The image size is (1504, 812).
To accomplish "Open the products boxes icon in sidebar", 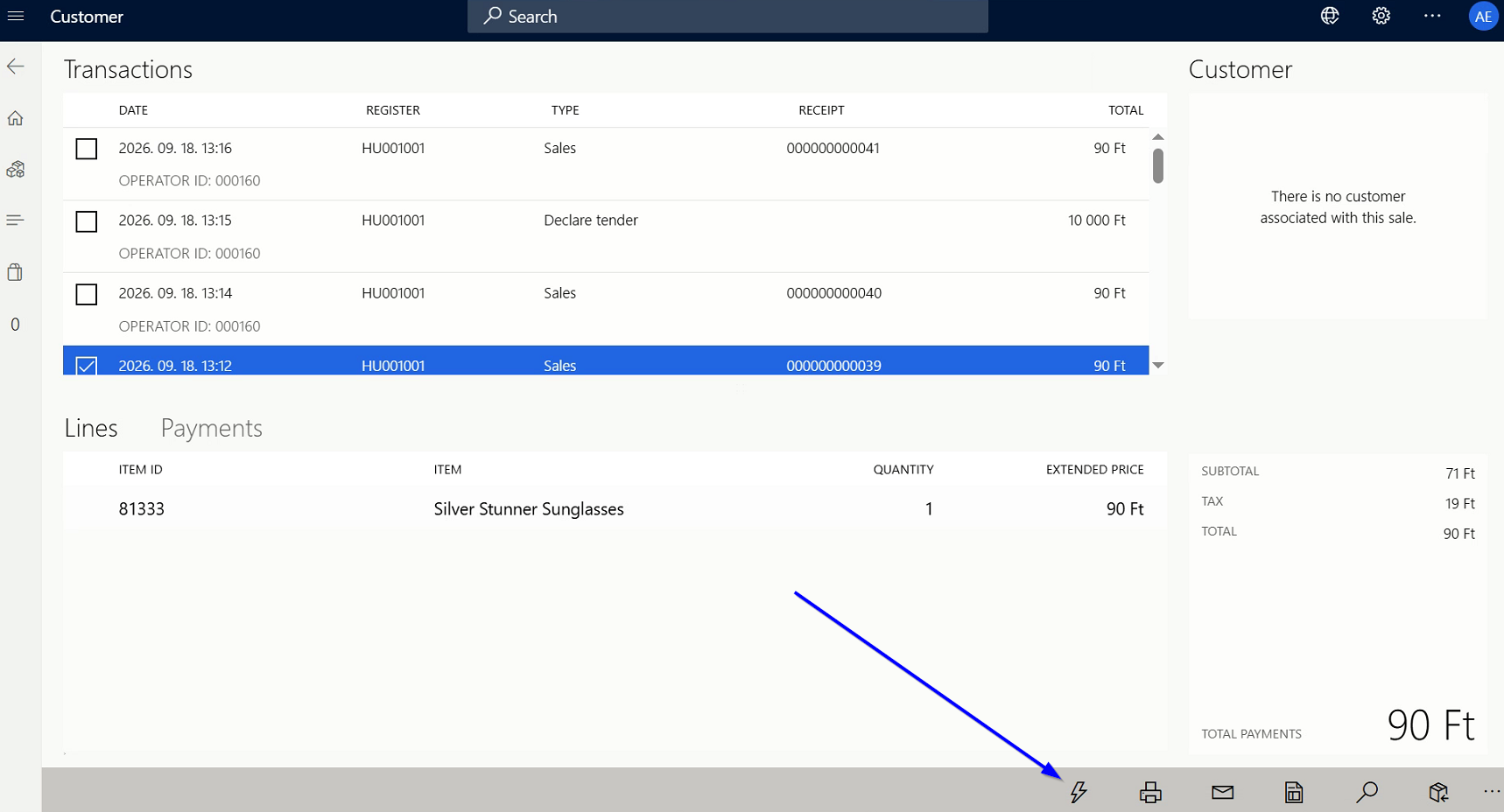I will pos(16,169).
